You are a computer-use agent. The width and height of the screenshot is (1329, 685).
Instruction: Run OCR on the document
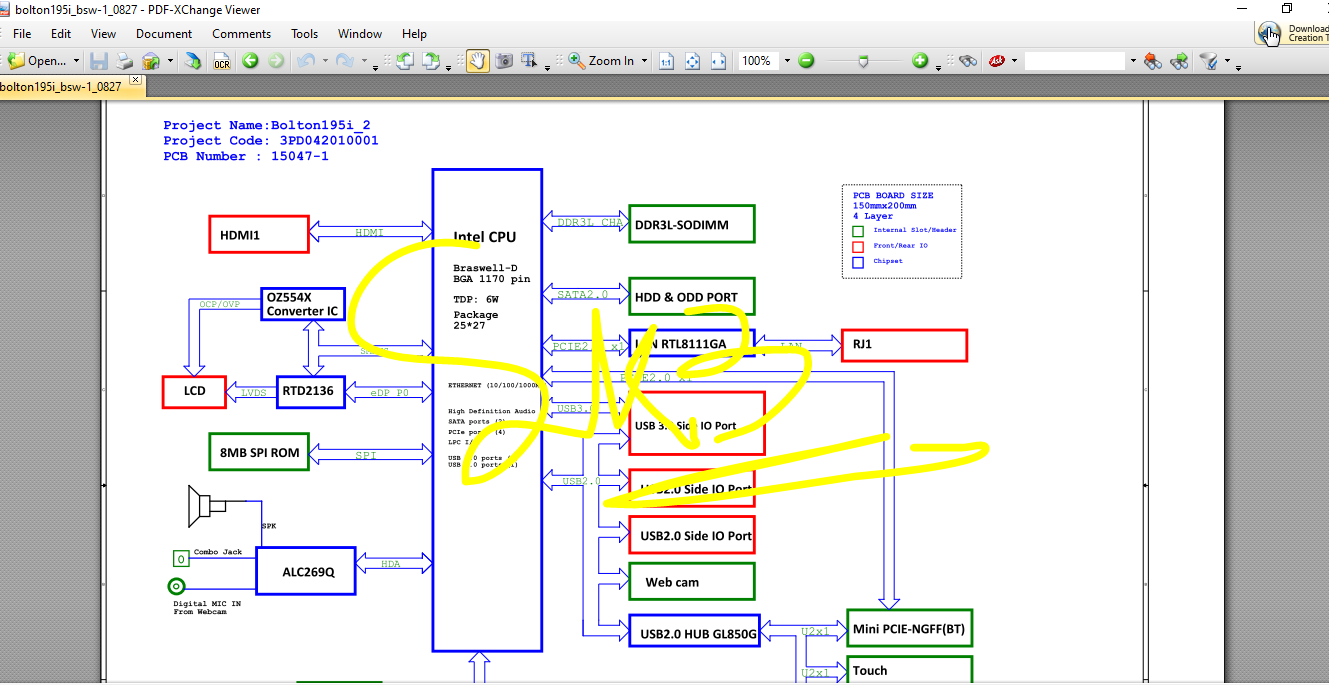(x=222, y=61)
